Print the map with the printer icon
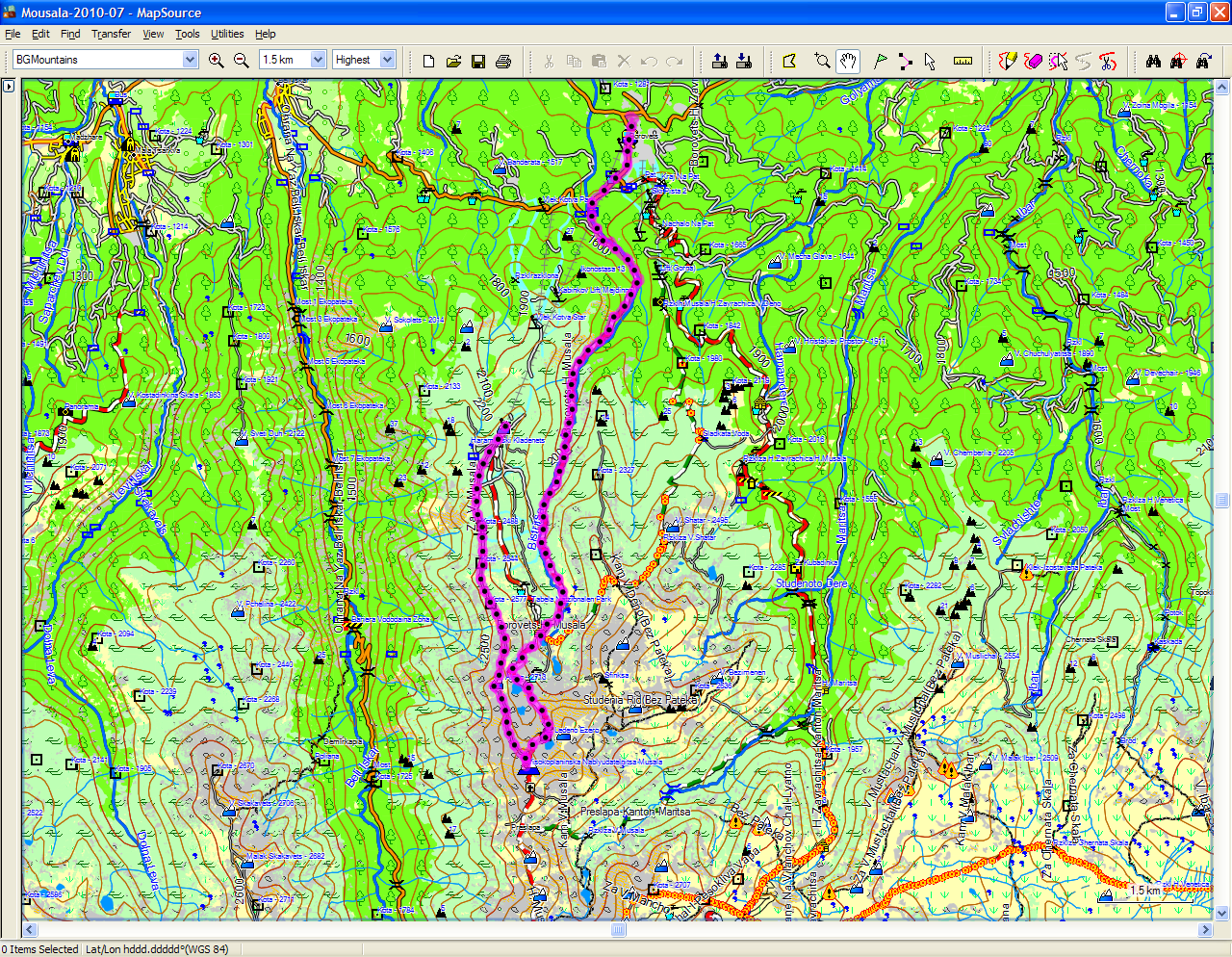 click(x=503, y=61)
